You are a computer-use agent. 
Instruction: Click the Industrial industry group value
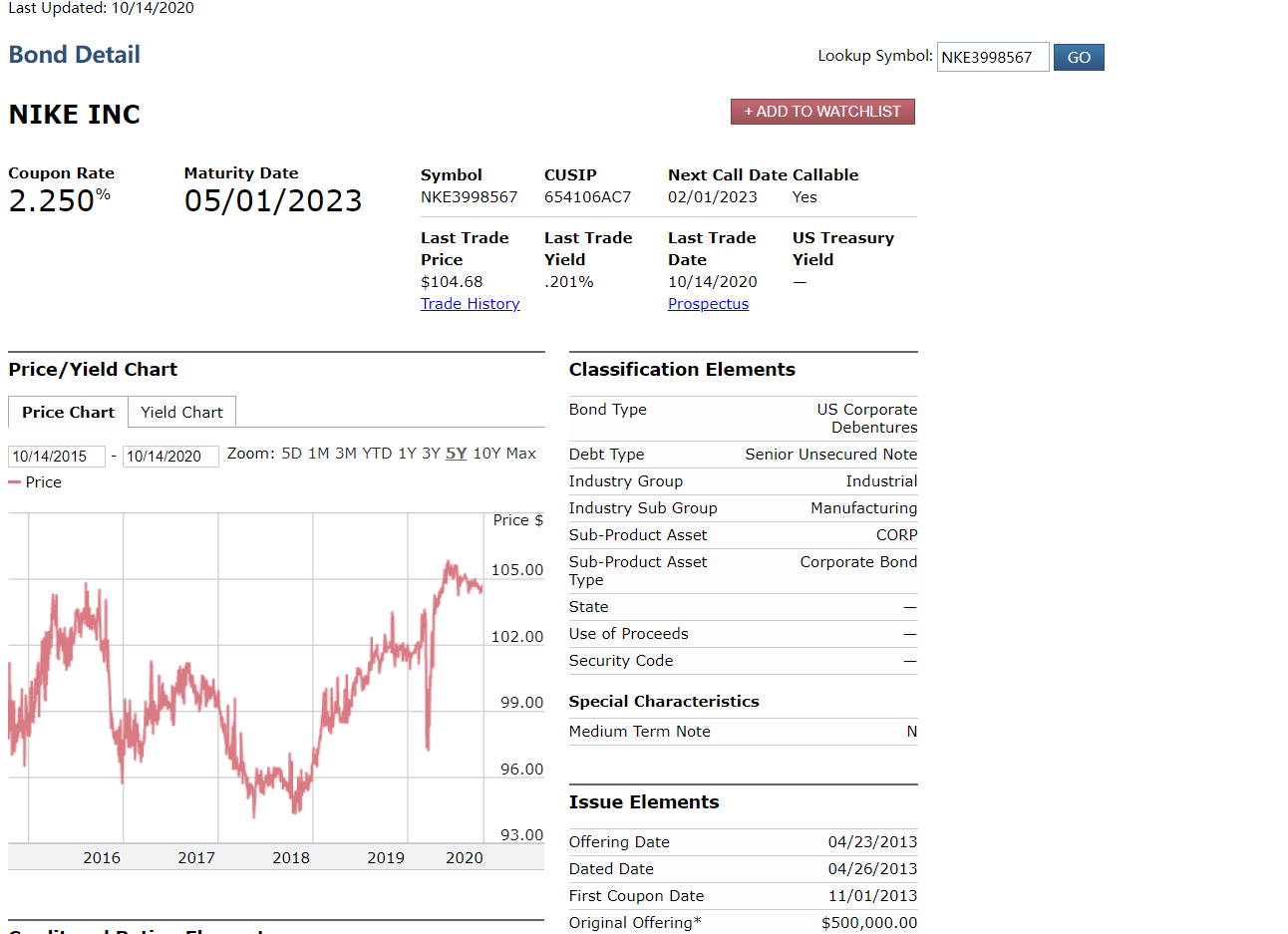881,481
